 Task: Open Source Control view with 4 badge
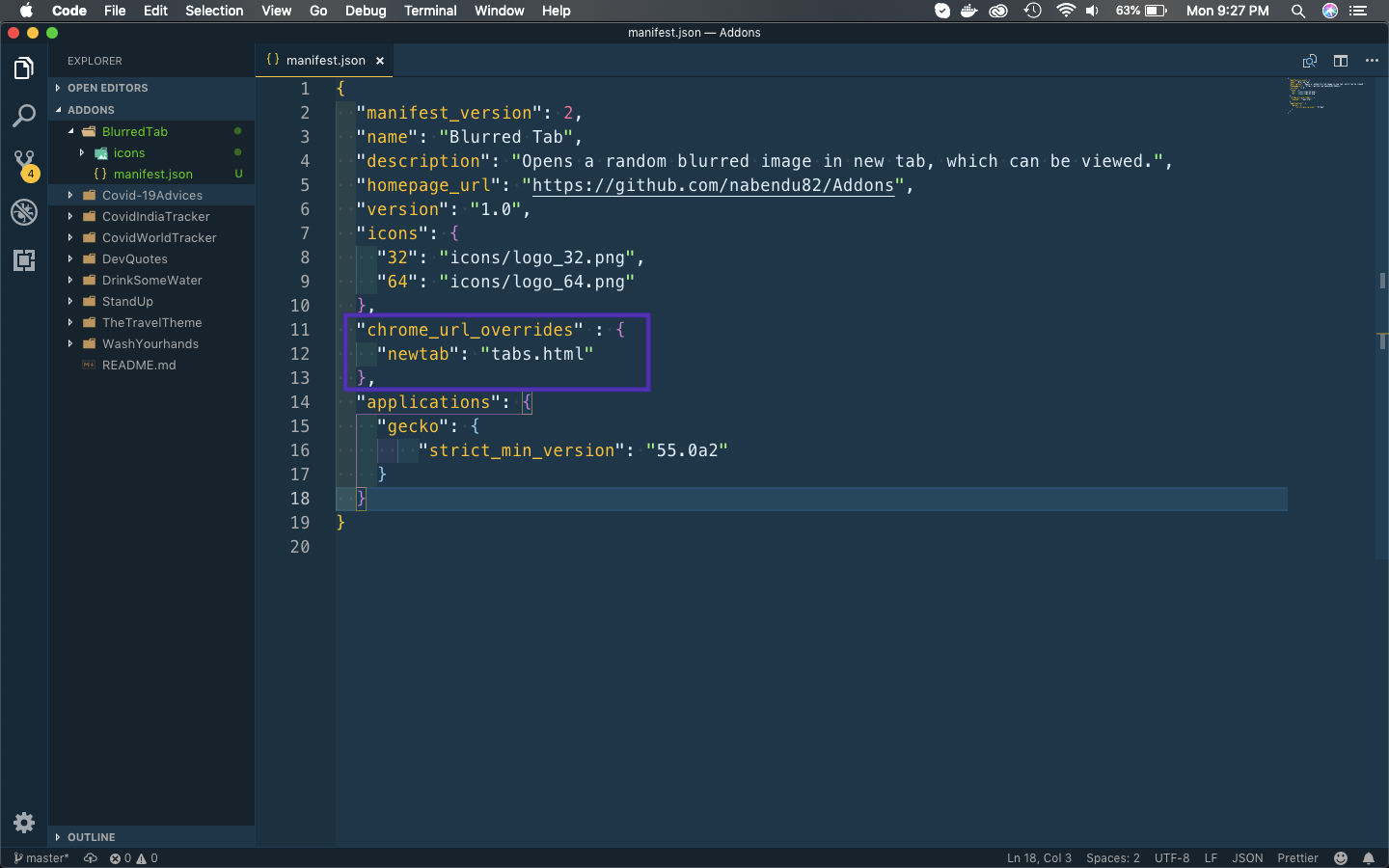click(24, 164)
